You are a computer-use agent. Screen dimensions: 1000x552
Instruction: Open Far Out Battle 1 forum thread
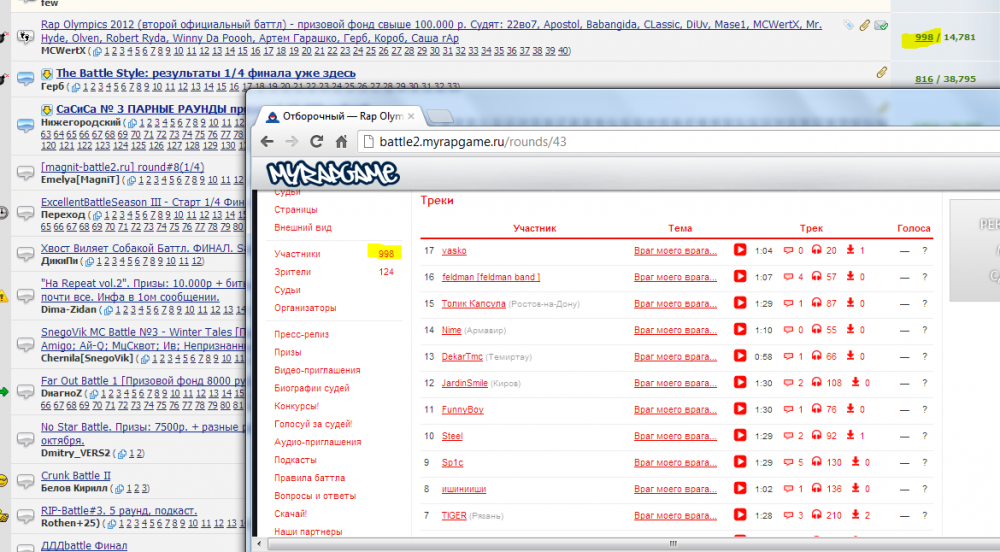[143, 381]
